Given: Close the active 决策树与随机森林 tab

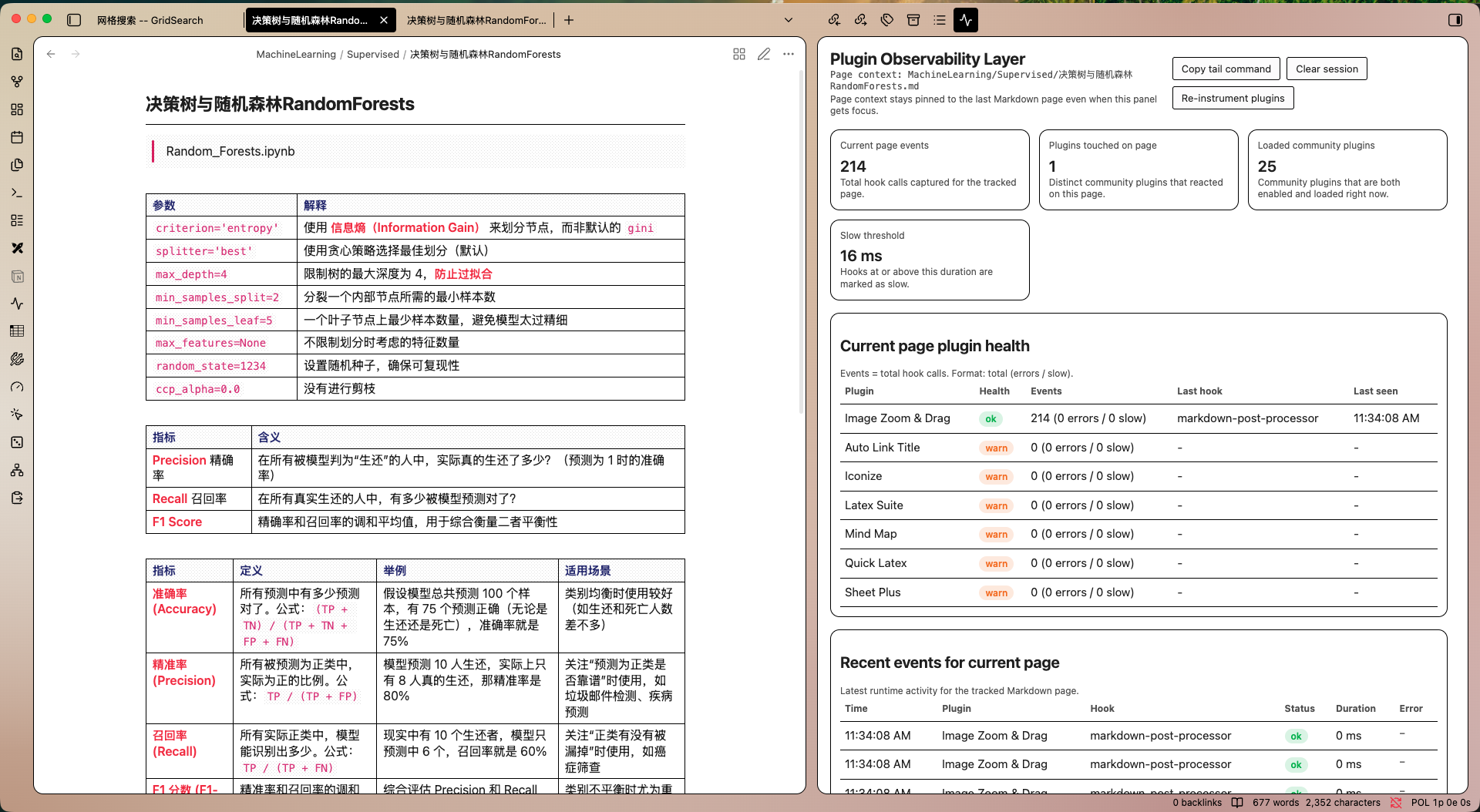Looking at the screenshot, I should pos(384,20).
